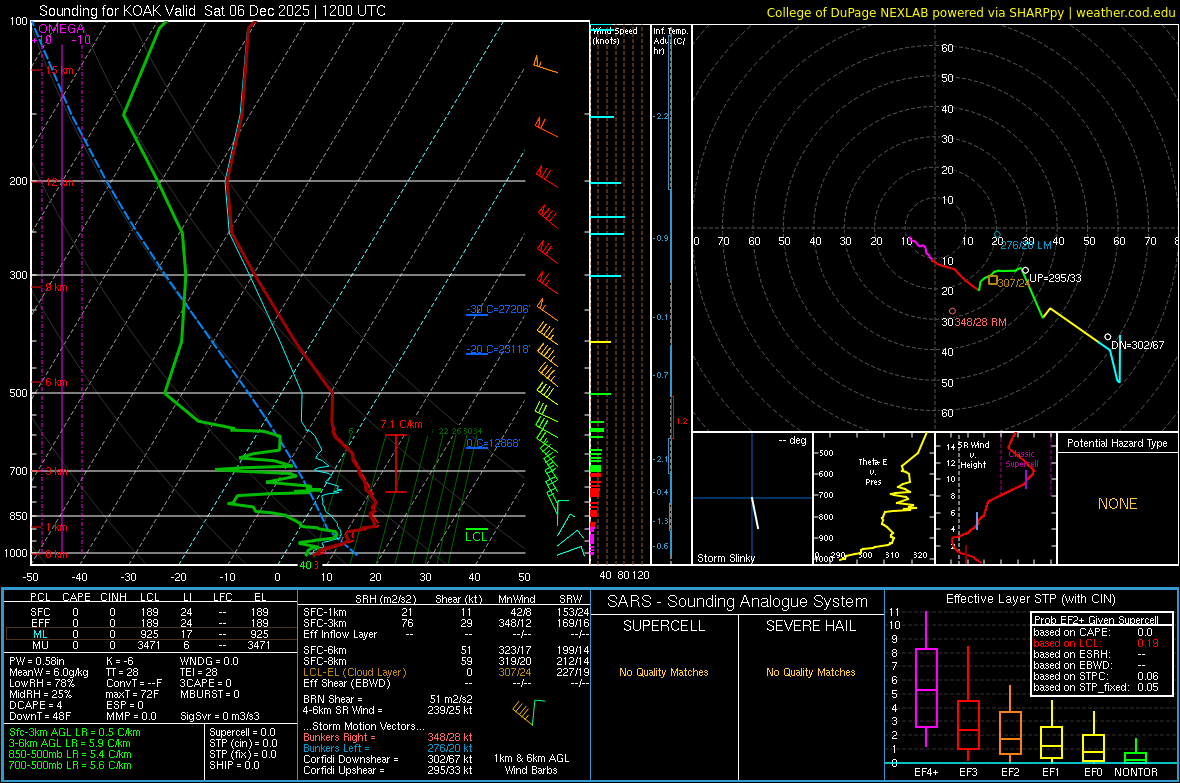This screenshot has height=783, width=1180.
Task: Click 'No Quality Matches' under SEVERE HAIL
Action: pos(810,672)
